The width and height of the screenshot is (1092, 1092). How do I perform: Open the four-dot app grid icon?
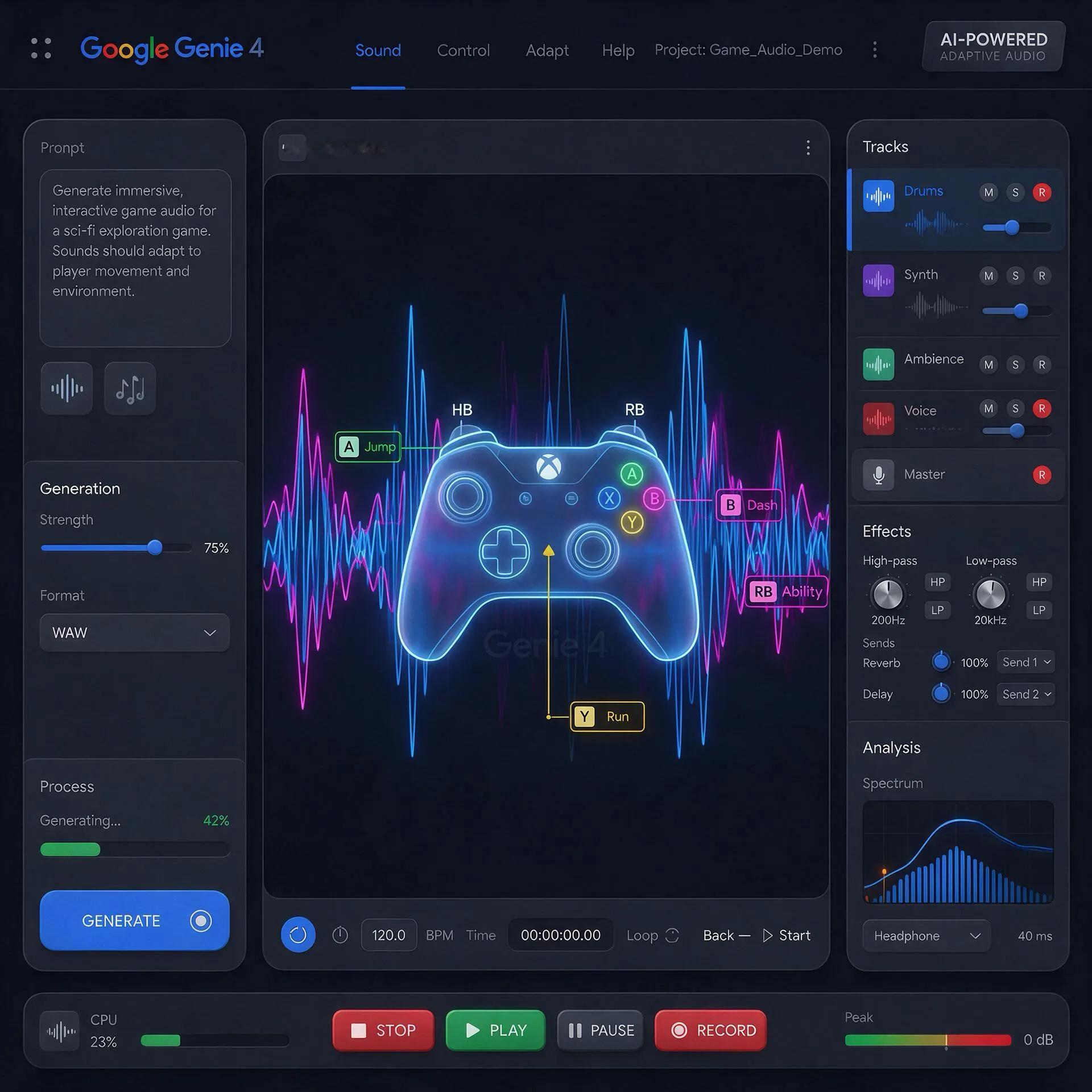tap(41, 48)
